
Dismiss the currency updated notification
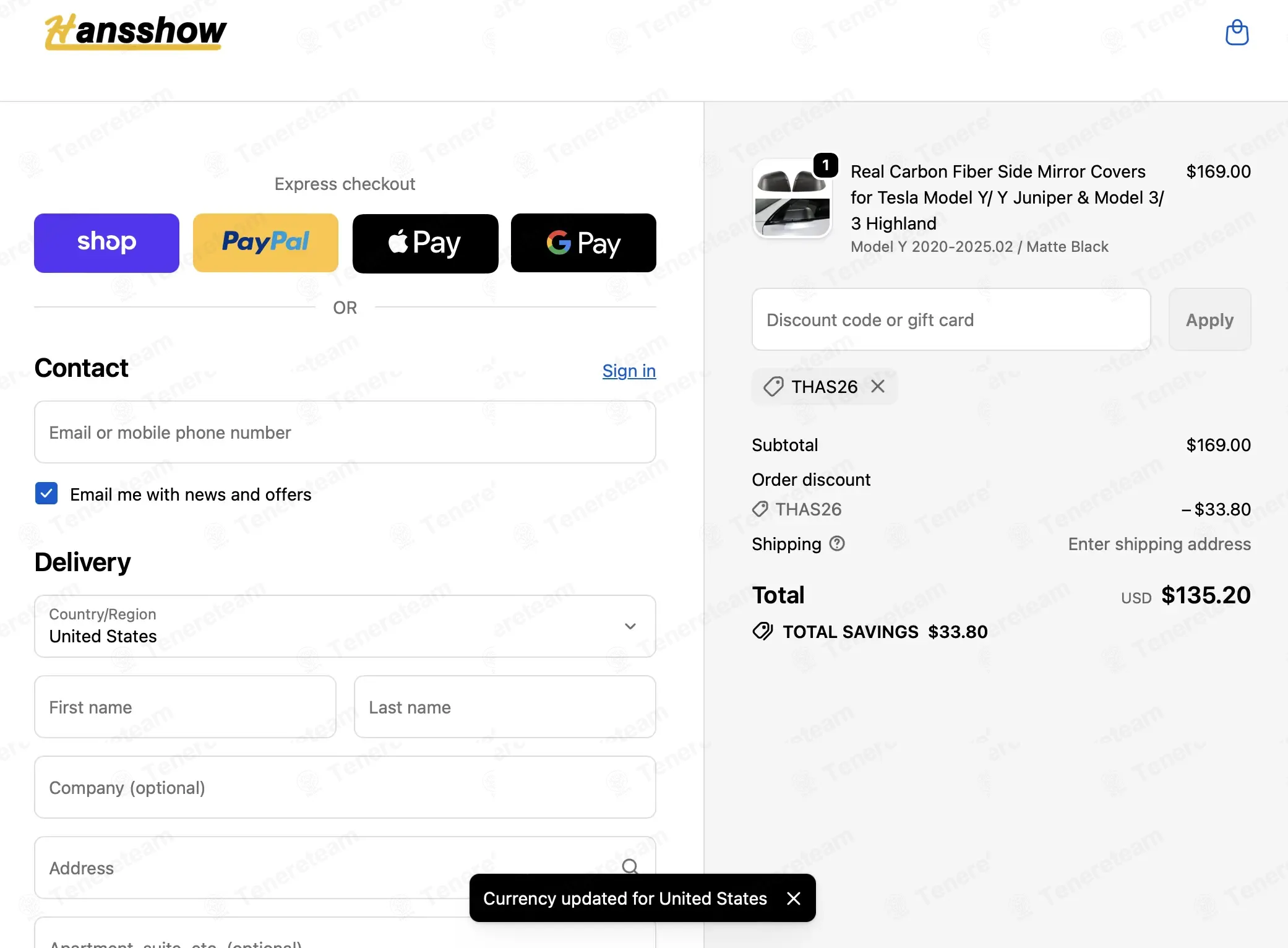click(794, 898)
